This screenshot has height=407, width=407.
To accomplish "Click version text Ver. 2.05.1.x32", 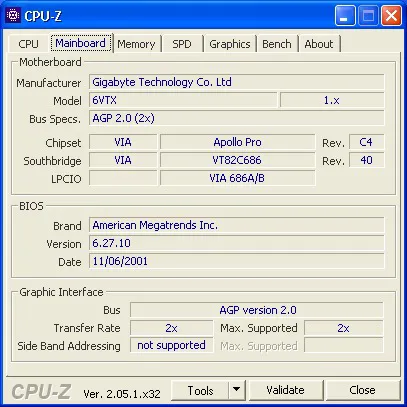I will 122,394.
